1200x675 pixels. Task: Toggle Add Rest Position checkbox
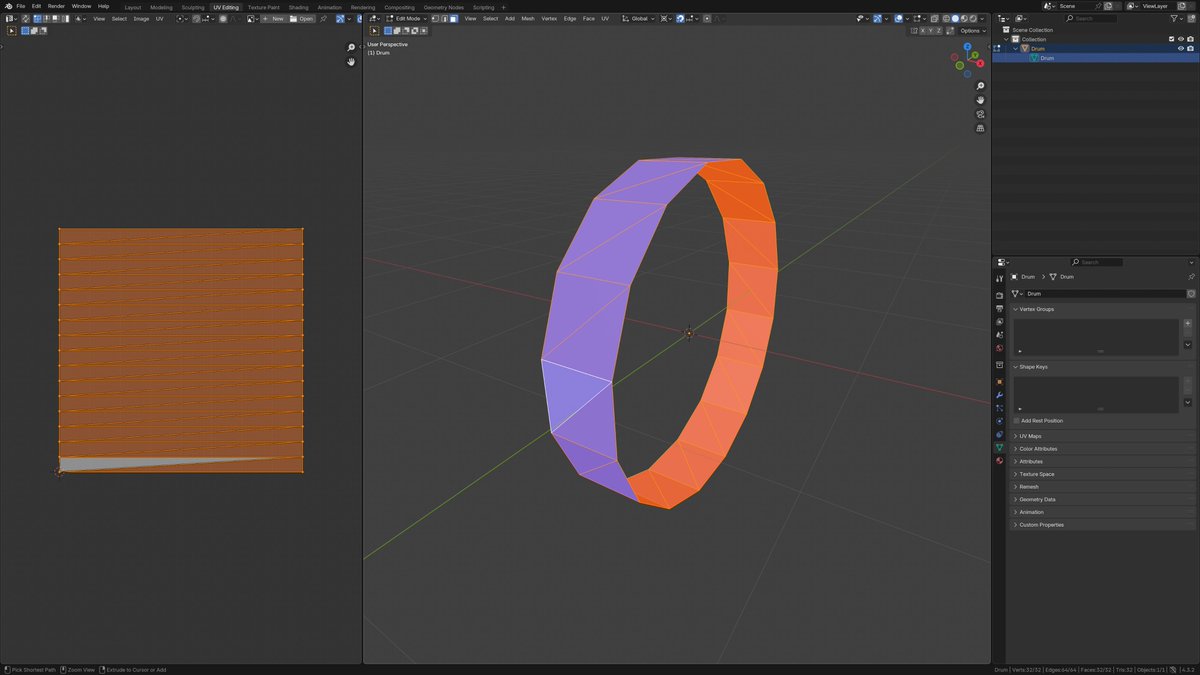pyautogui.click(x=1016, y=421)
